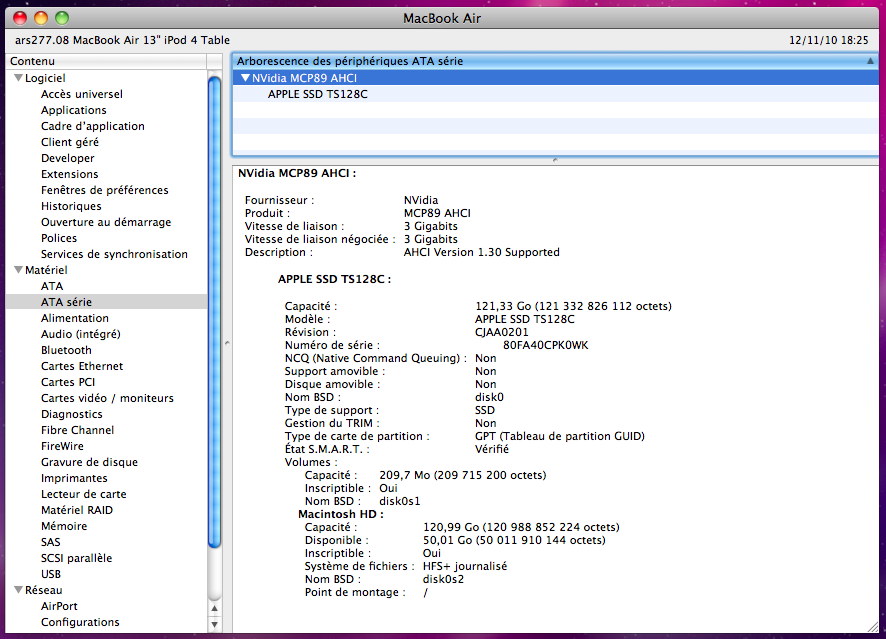Open the Client géré entry
886x639 pixels.
[x=70, y=142]
